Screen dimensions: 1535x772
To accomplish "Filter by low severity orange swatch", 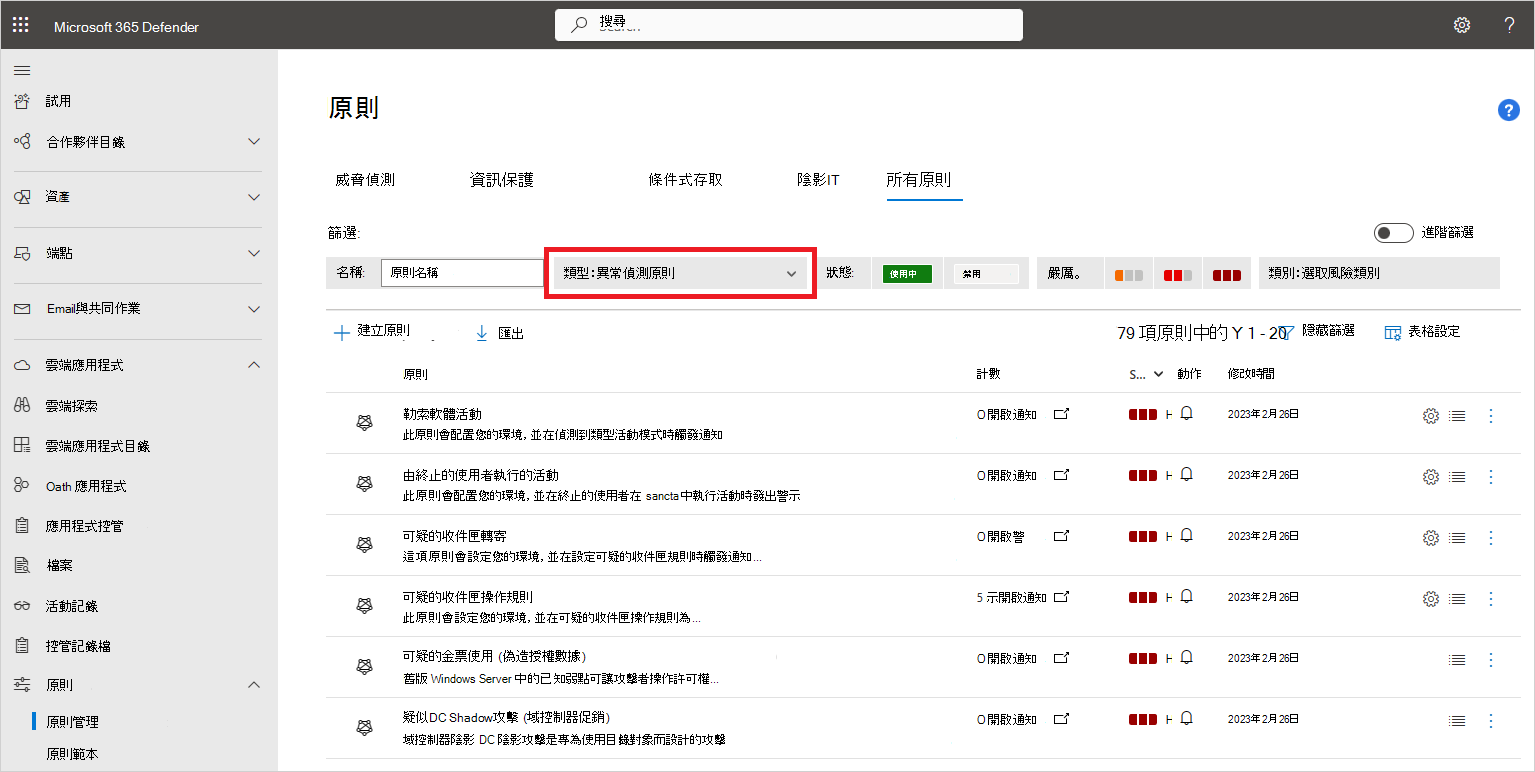I will (1130, 274).
